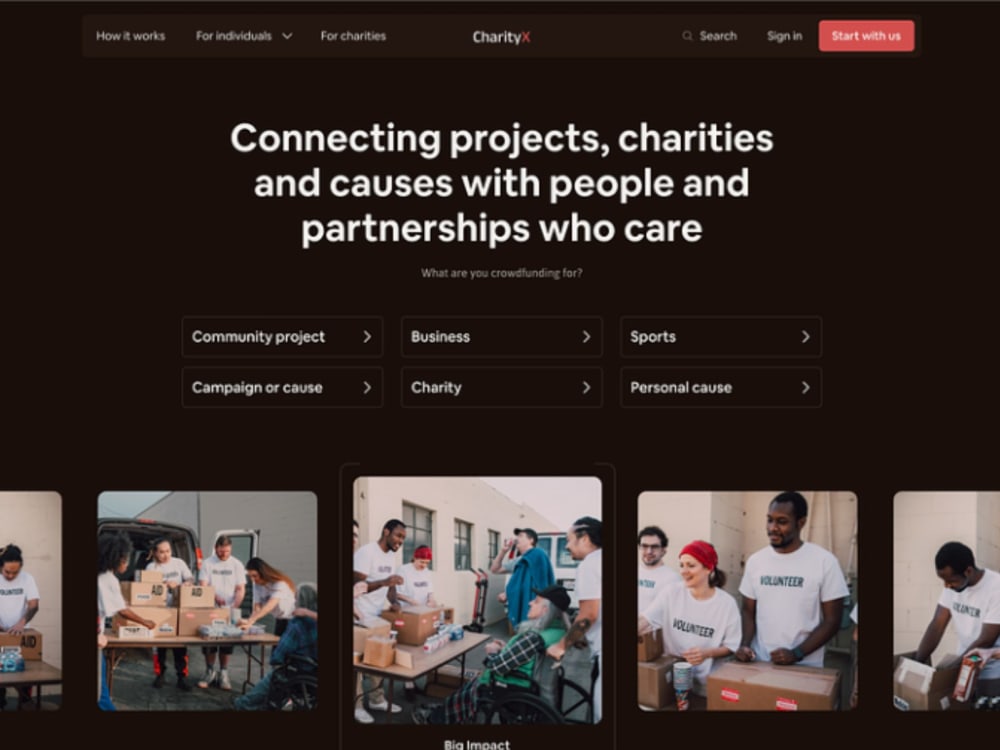Viewport: 1000px width, 750px height.
Task: Click the Charity category chevron
Action: pos(587,388)
